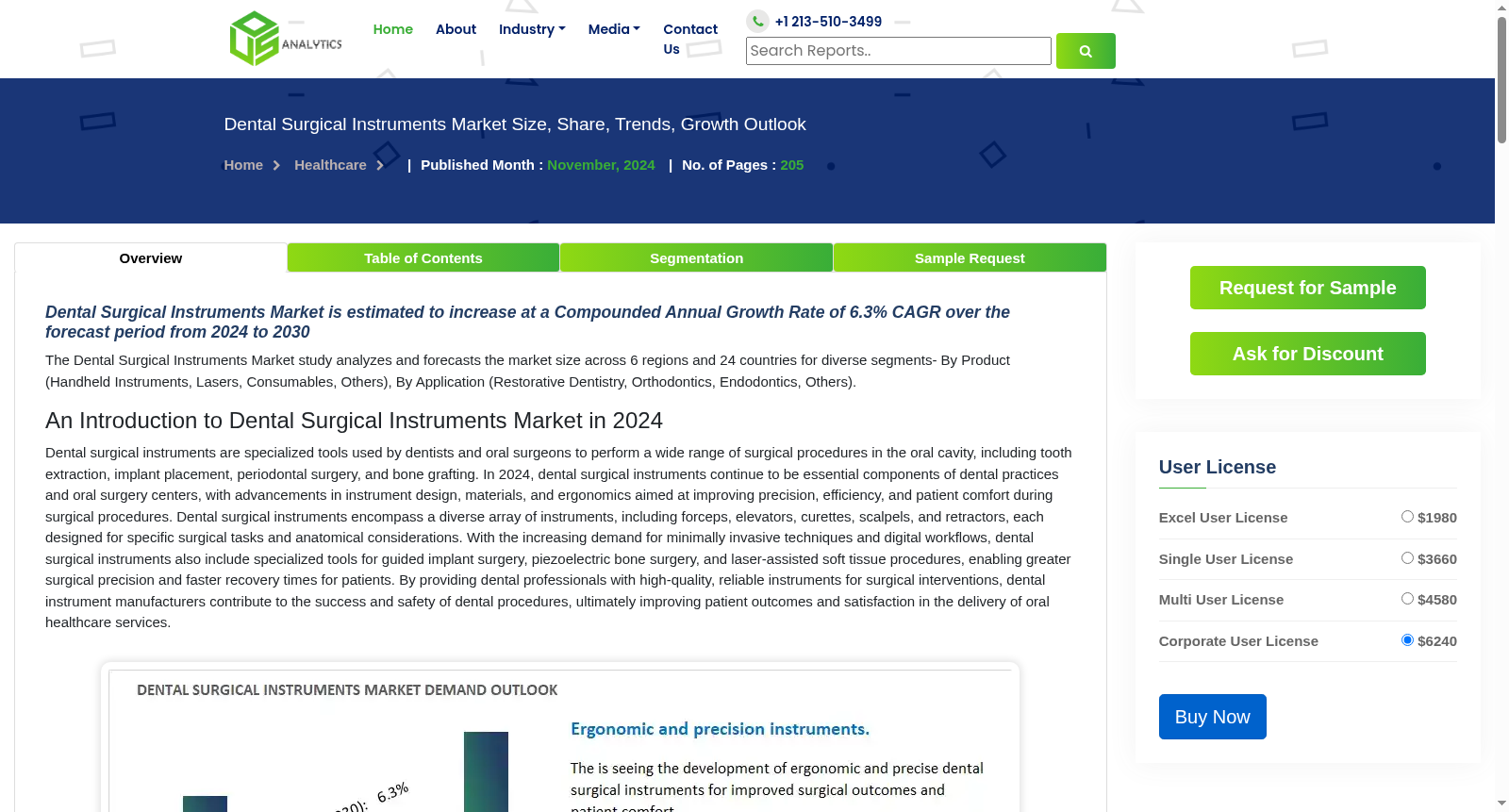The image size is (1509, 812).
Task: Open the Sample Request tab
Action: coord(970,258)
